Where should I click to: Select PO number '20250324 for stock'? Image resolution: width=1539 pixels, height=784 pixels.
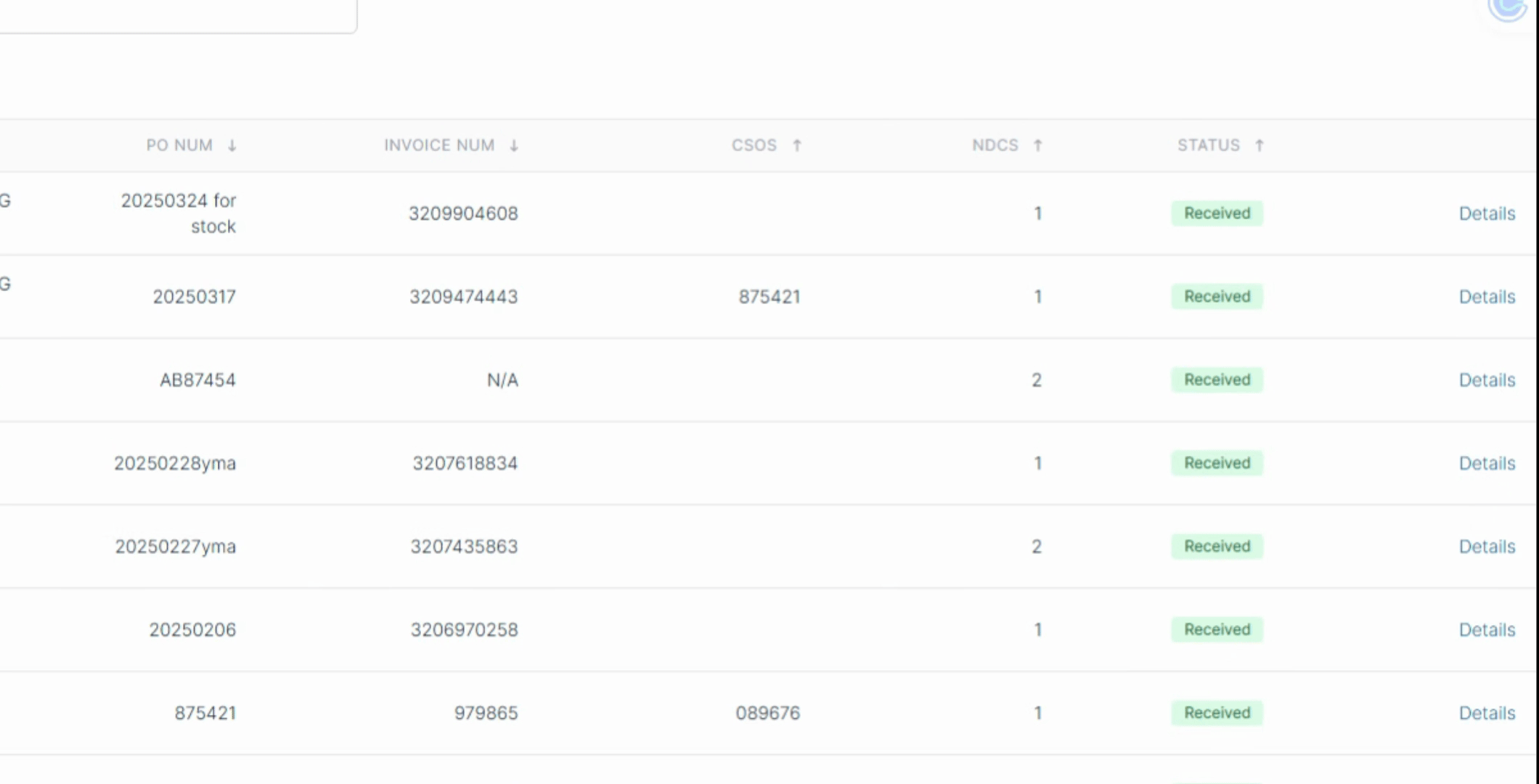click(x=179, y=213)
